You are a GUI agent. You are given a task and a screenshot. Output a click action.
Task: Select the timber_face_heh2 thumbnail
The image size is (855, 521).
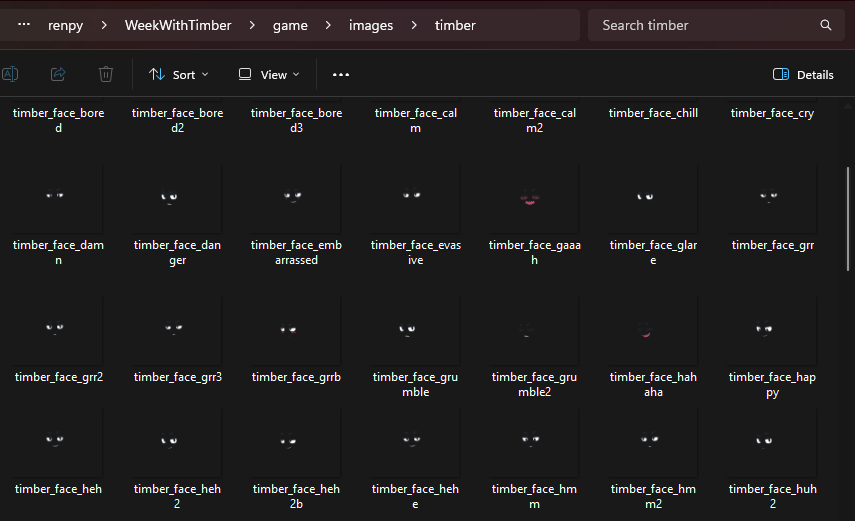pyautogui.click(x=177, y=442)
